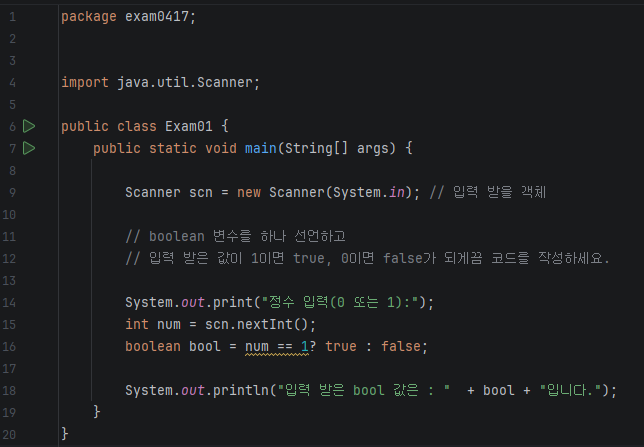
Task: Select gutter line number 4
Action: (x=13, y=83)
